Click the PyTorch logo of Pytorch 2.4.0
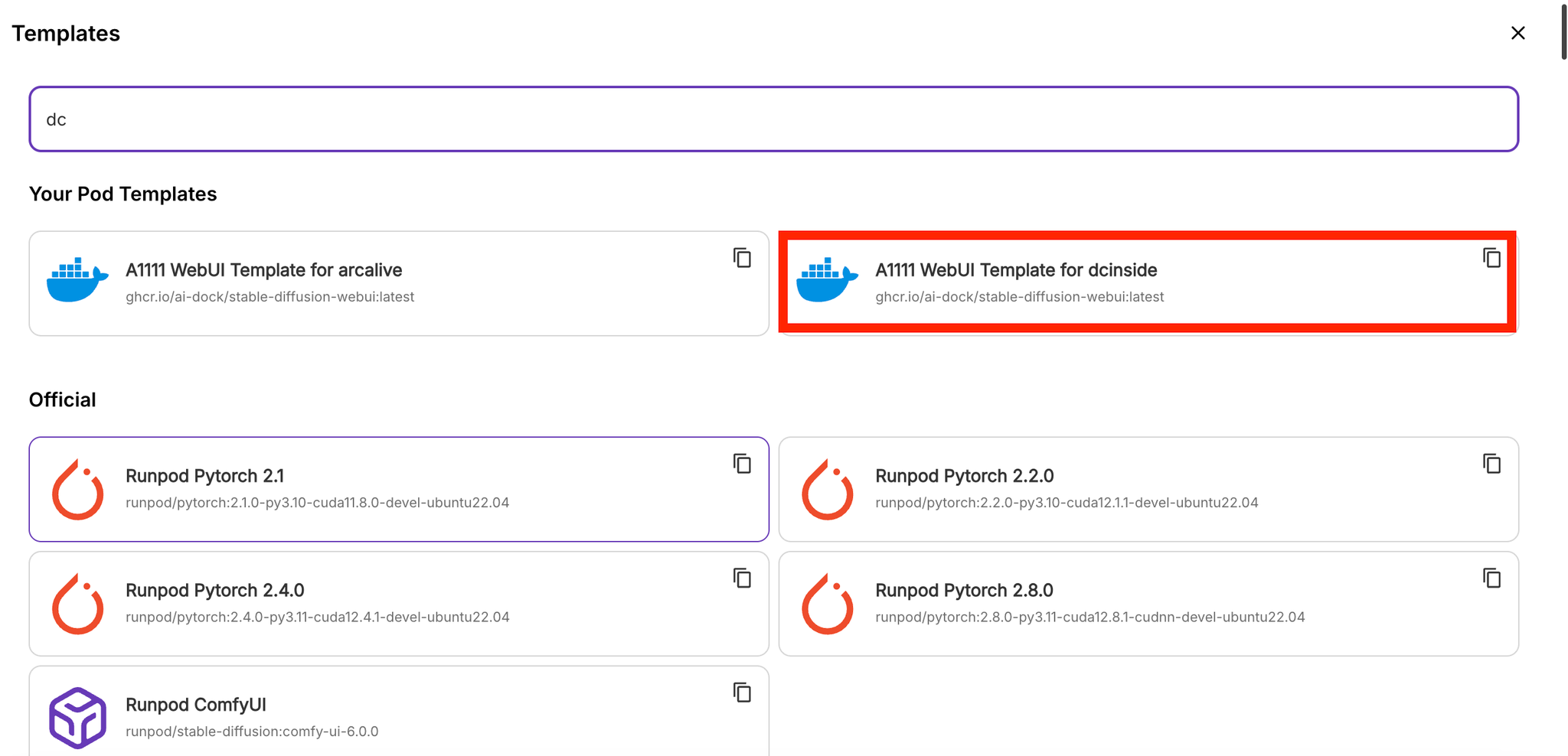The height and width of the screenshot is (756, 1568). coord(77,604)
